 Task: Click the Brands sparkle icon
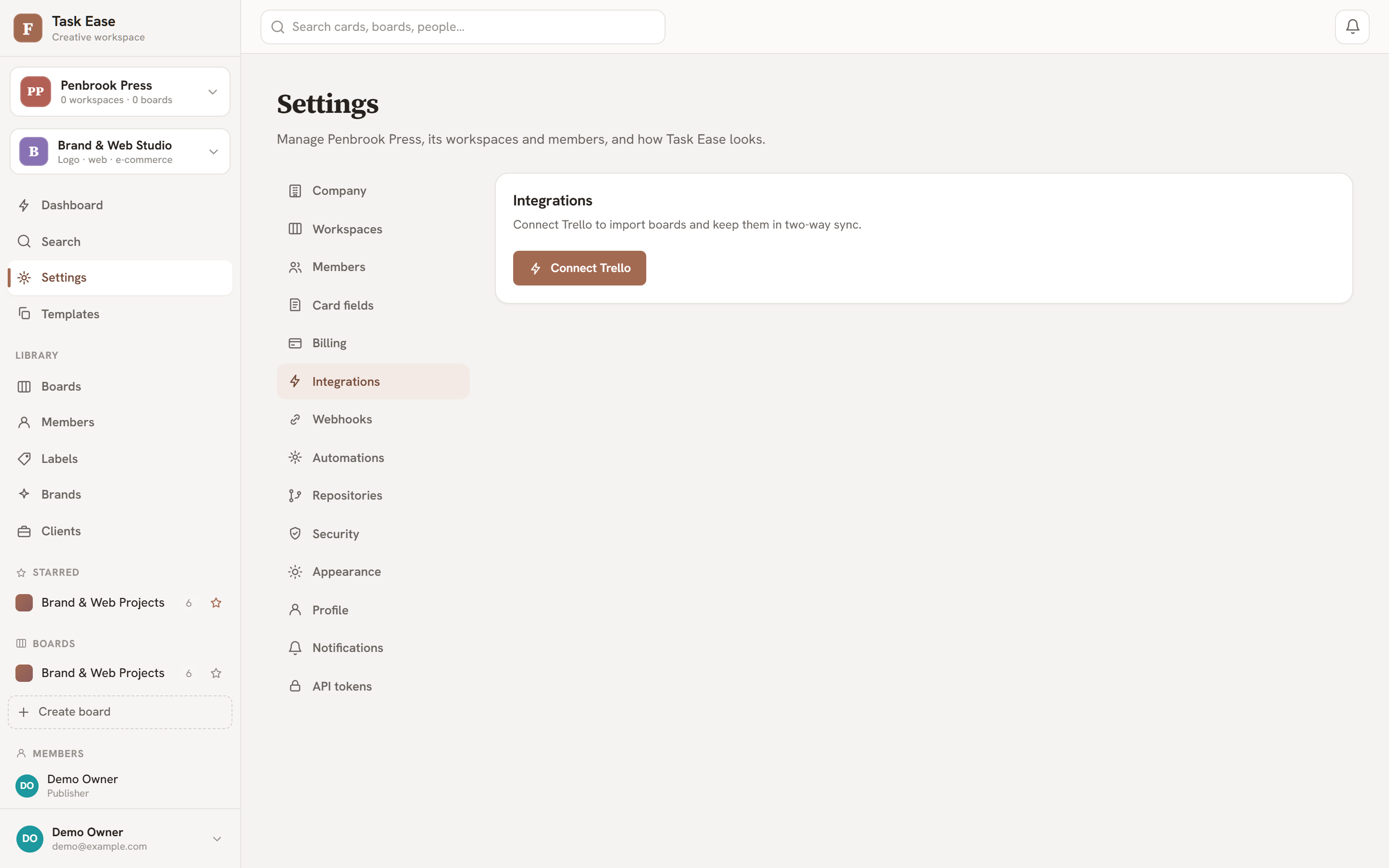coord(24,494)
